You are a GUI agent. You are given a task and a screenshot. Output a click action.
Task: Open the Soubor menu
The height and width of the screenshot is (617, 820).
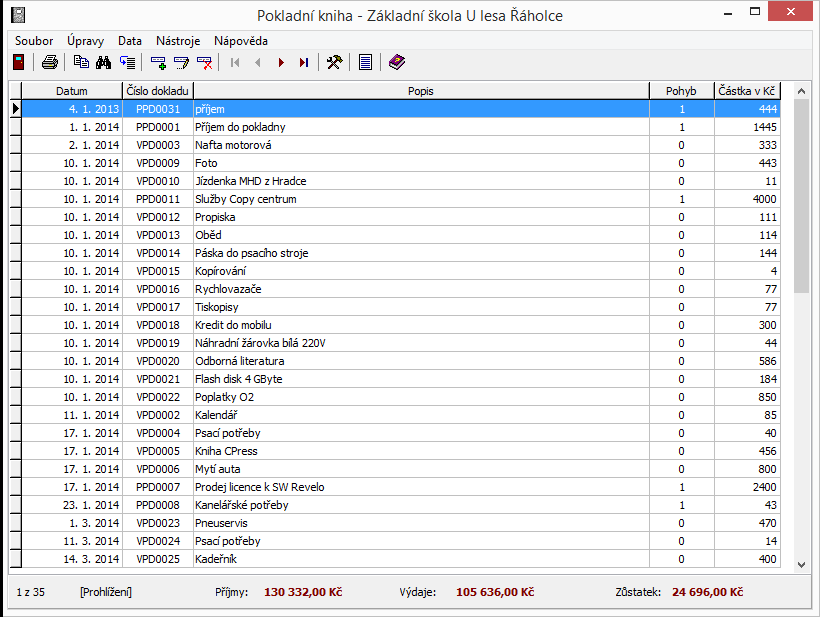coord(34,41)
